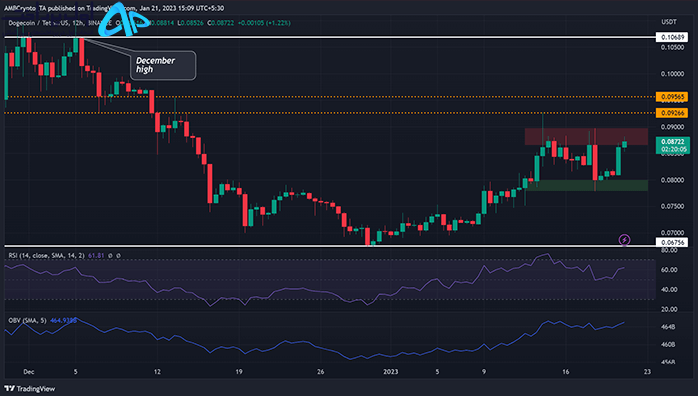
Task: Open the Dogecoin / TetherUS symbol title
Action: coord(38,23)
